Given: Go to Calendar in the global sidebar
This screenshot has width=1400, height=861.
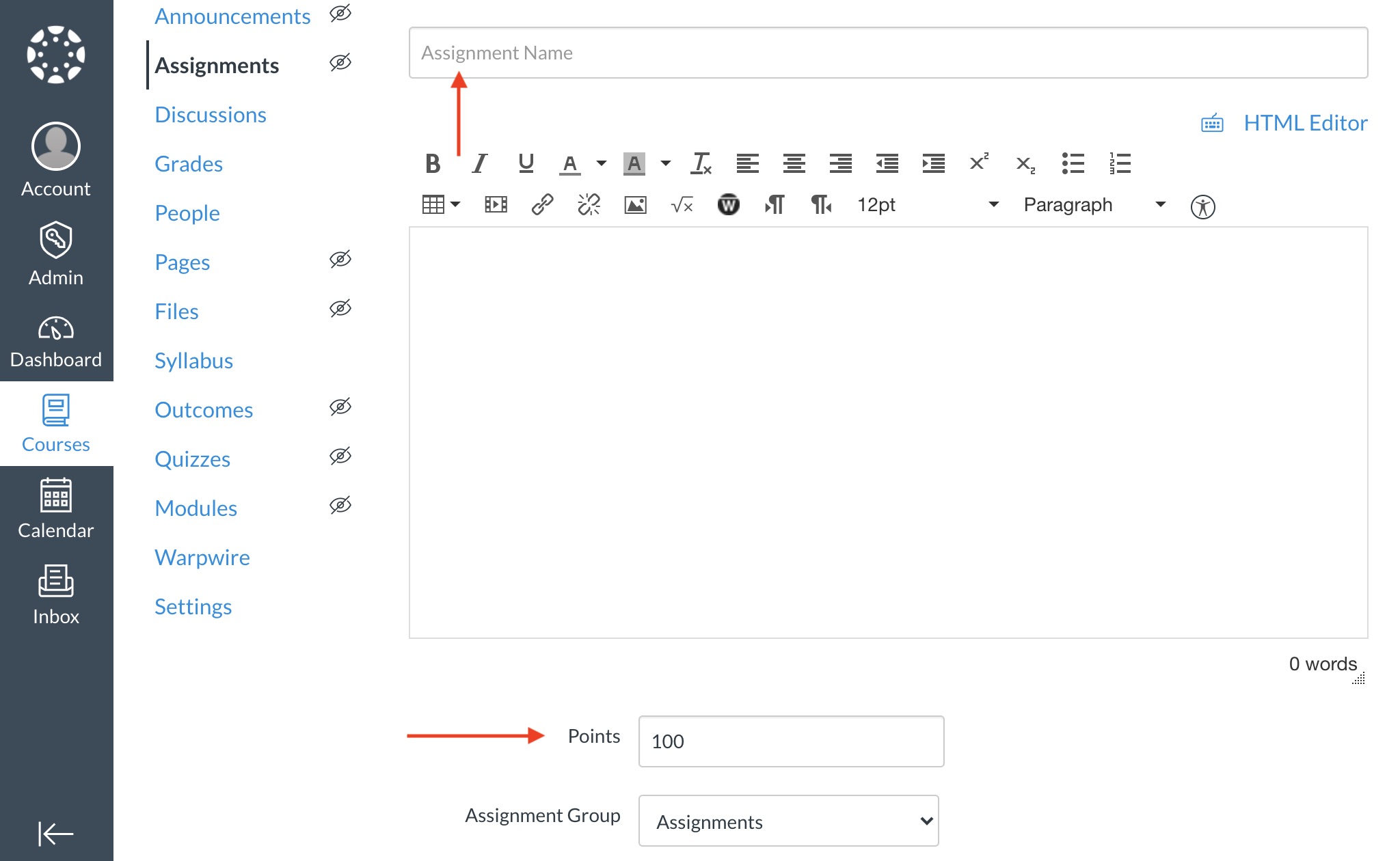Looking at the screenshot, I should point(56,509).
